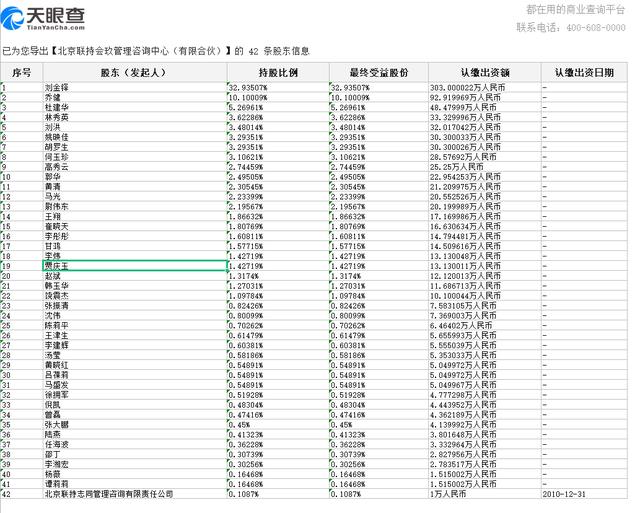640x513 pixels.
Task: Select shareholder cell 林秀英
Action: pos(135,117)
